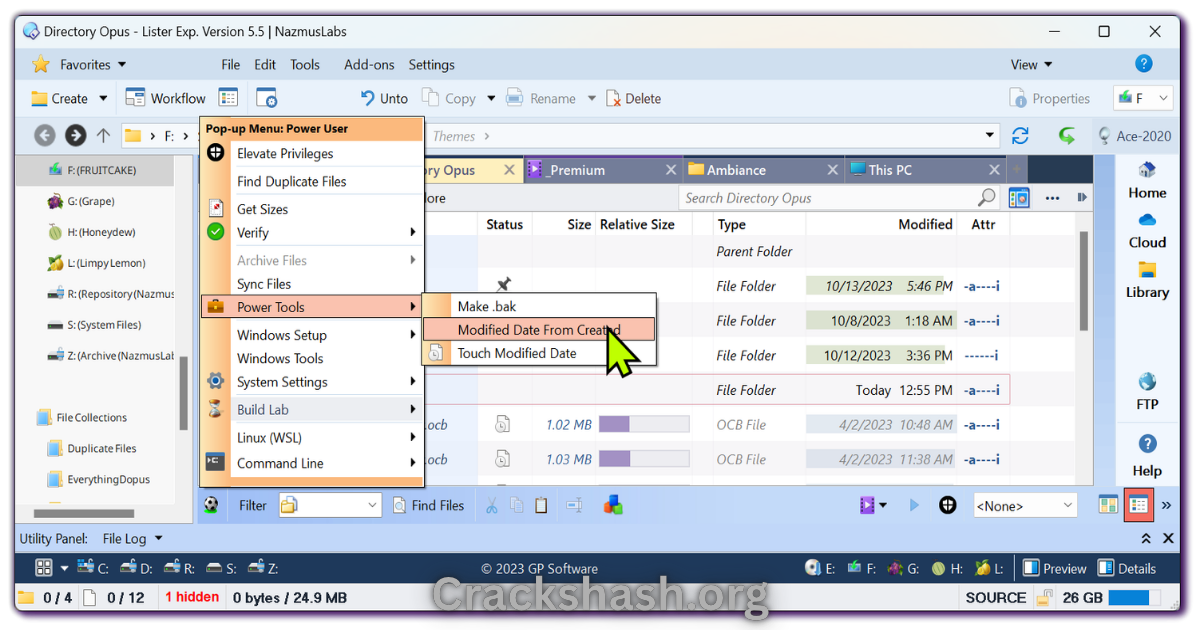The image size is (1200, 630).
Task: Open the File menu
Action: tap(230, 64)
